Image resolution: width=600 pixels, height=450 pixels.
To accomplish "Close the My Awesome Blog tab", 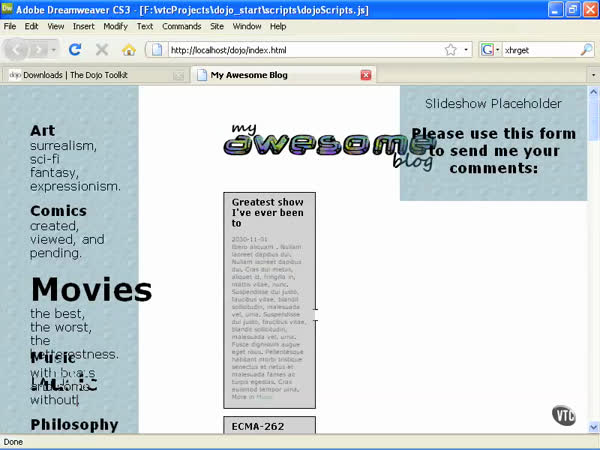I will point(365,75).
